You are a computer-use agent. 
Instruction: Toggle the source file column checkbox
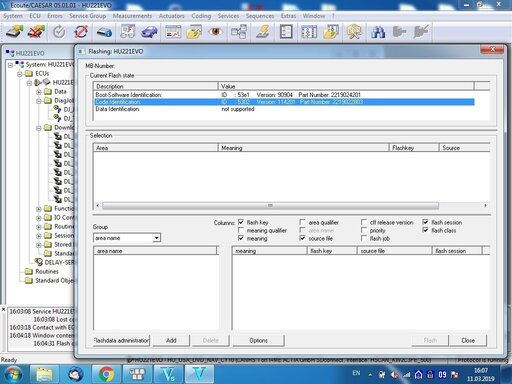click(x=302, y=238)
